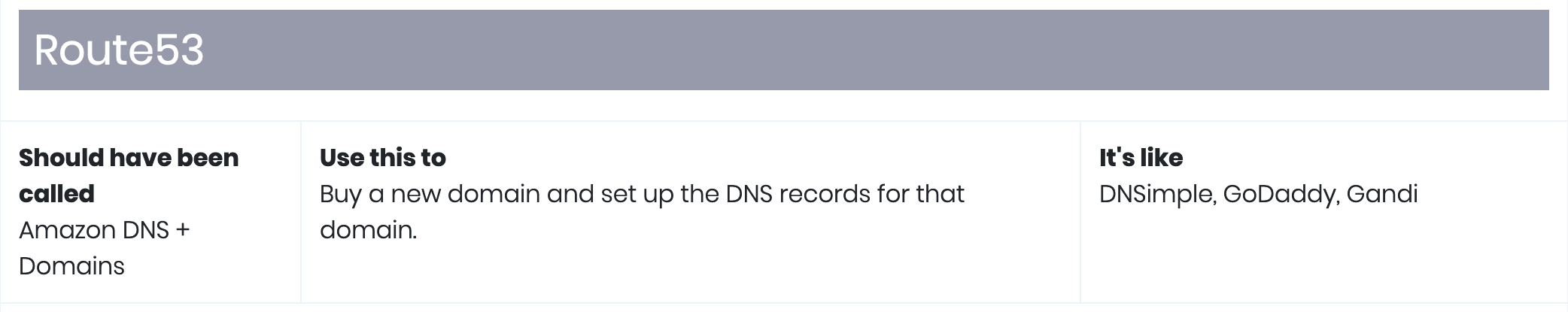
Task: Select the gray Route53 header banner
Action: (784, 50)
